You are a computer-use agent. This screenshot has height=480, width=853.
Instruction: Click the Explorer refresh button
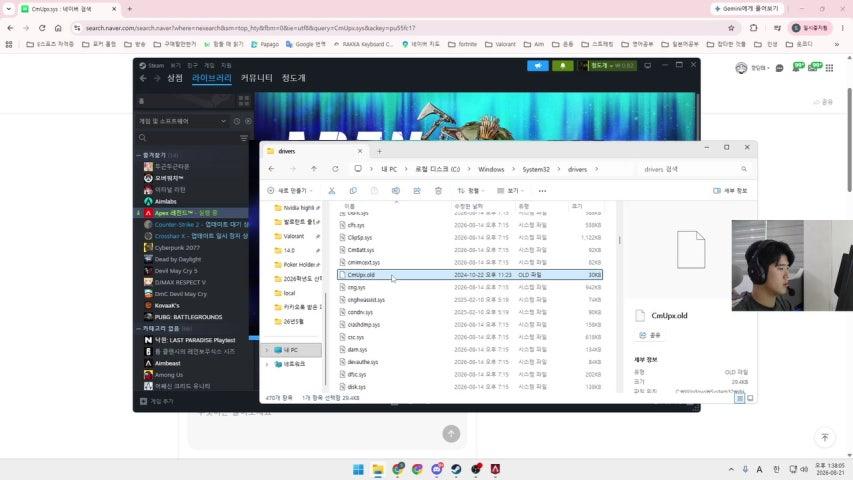335,169
